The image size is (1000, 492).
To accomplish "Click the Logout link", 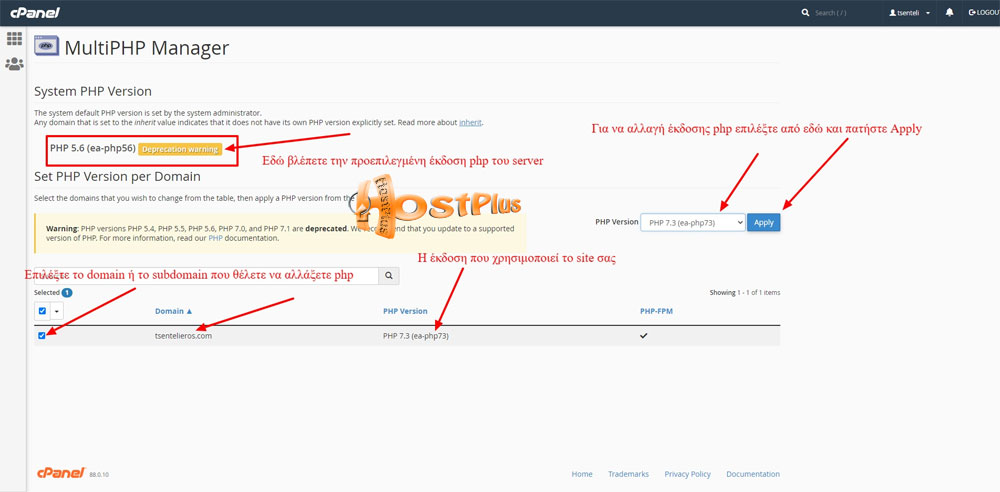I will (986, 13).
